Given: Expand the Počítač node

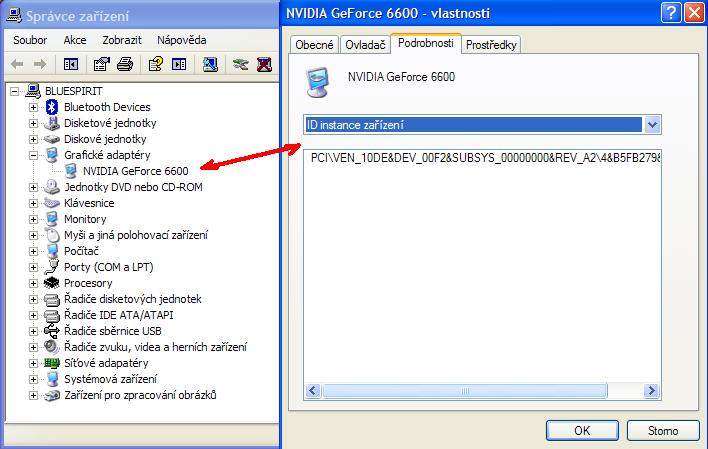Looking at the screenshot, I should pyautogui.click(x=33, y=251).
